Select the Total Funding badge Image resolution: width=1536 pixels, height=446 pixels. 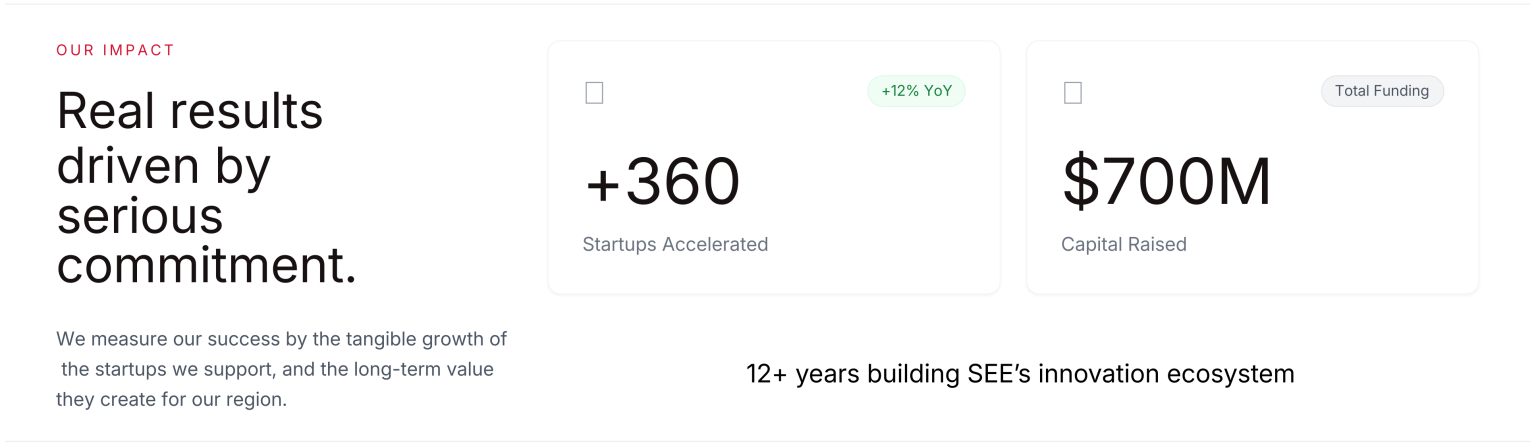[x=1382, y=91]
